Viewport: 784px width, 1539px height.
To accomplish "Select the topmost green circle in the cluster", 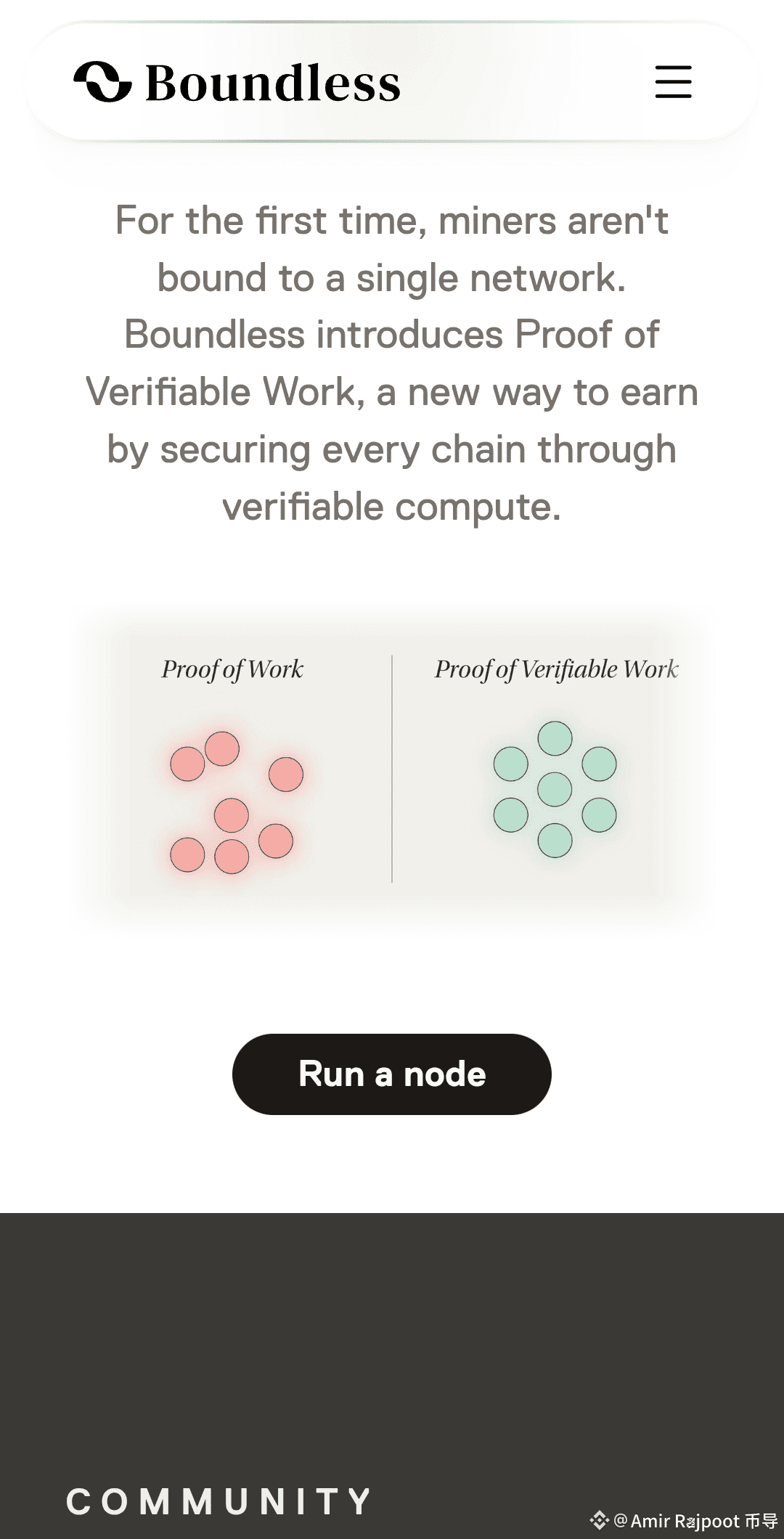I will pyautogui.click(x=555, y=738).
